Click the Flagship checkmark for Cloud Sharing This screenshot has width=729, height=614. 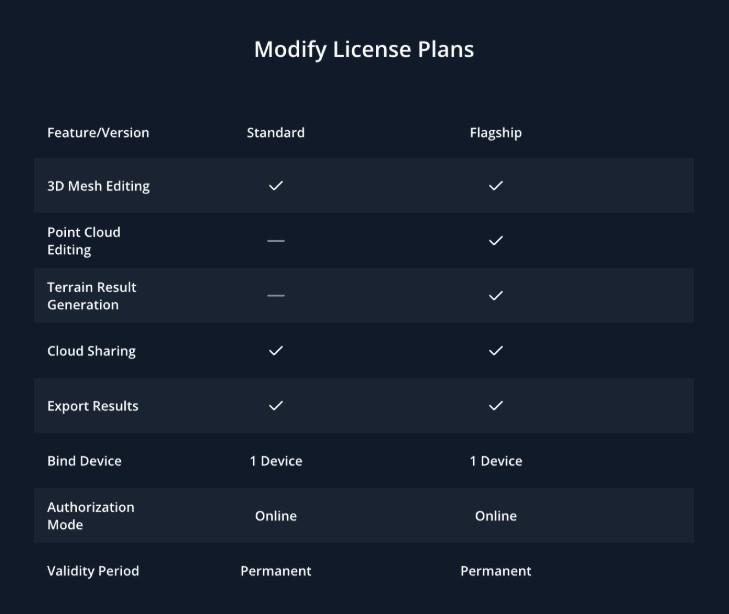click(x=496, y=351)
